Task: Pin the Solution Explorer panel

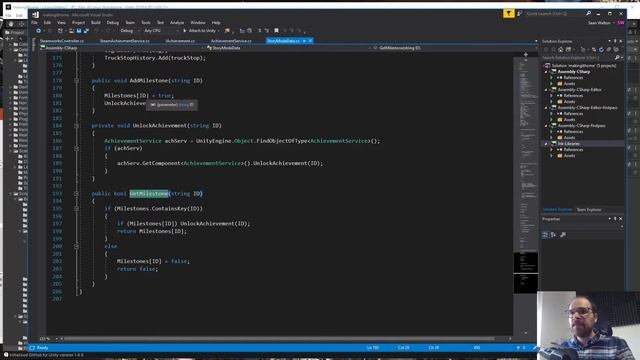Action: (616, 41)
